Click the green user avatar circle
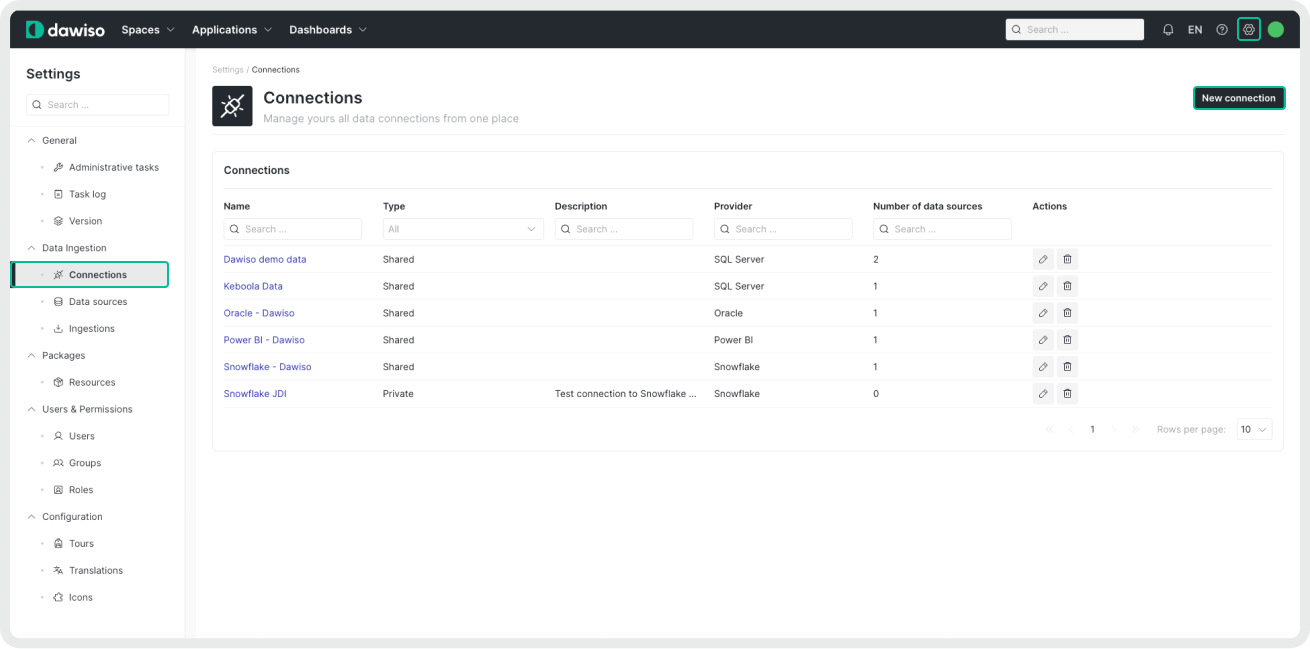Screen dimensions: 1310x649 click(1276, 30)
